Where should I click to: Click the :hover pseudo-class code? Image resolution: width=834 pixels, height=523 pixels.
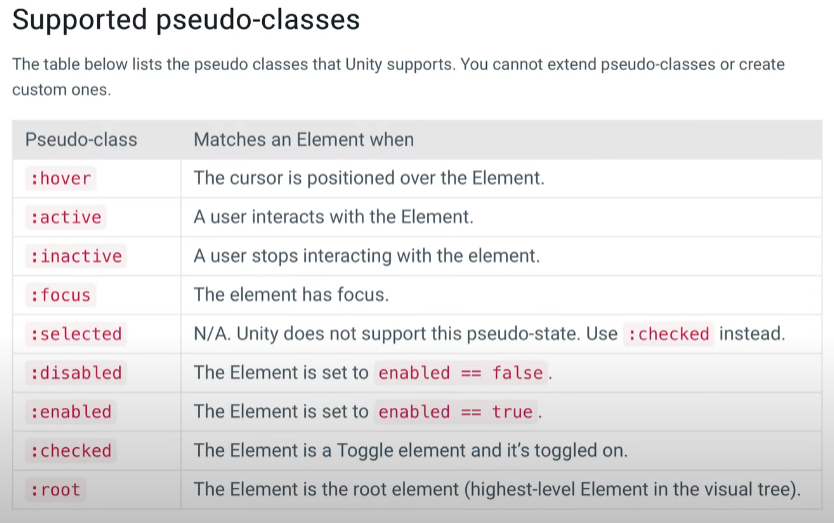[60, 179]
